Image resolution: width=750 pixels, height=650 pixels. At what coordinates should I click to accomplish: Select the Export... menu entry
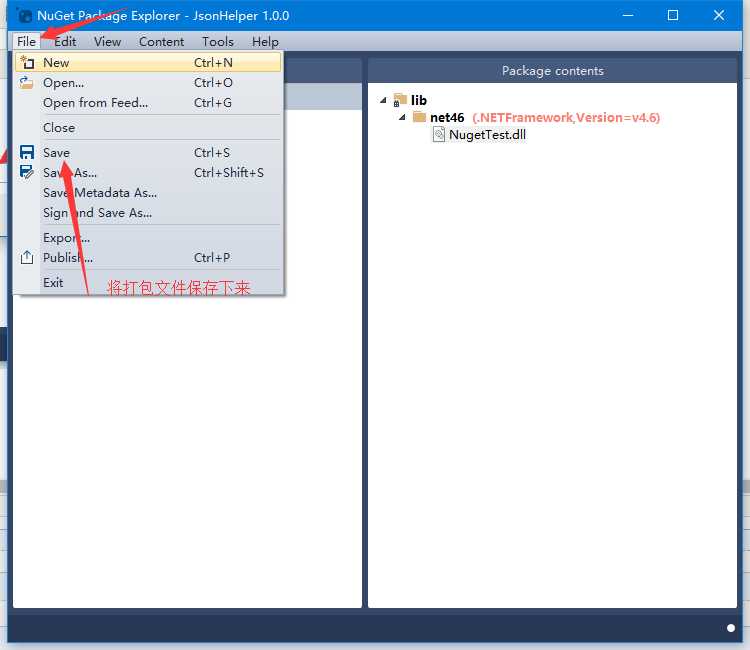tap(148, 238)
